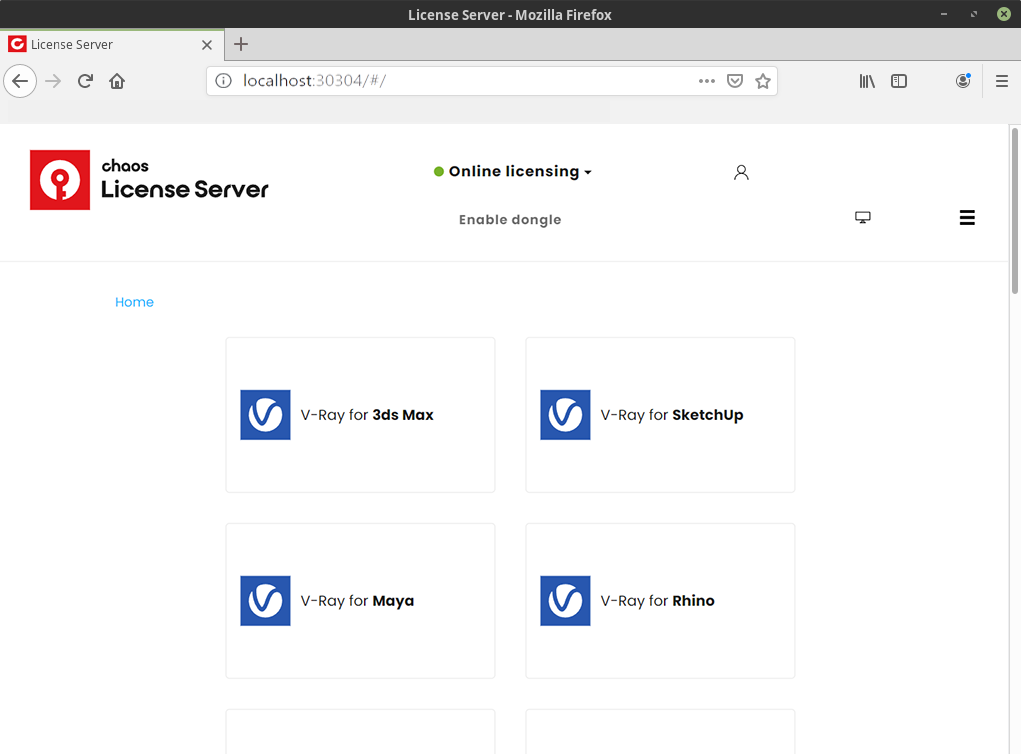Go back to previous page

[20, 81]
